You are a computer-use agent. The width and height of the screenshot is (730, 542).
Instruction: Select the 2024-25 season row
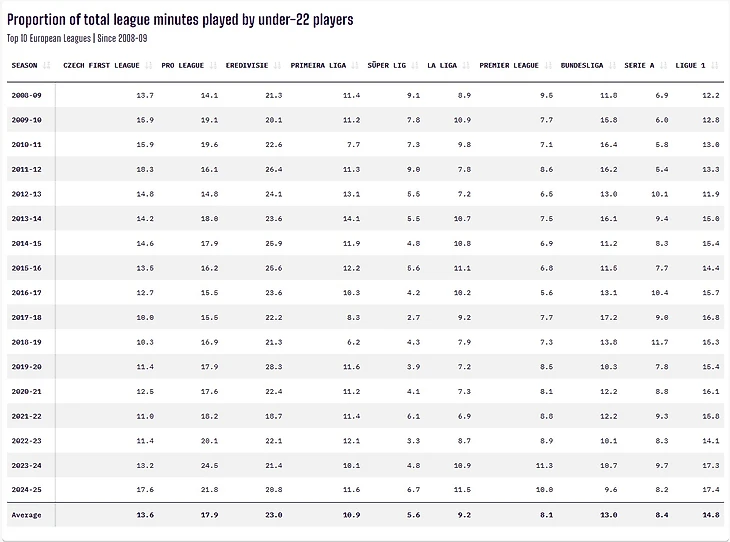pyautogui.click(x=365, y=490)
